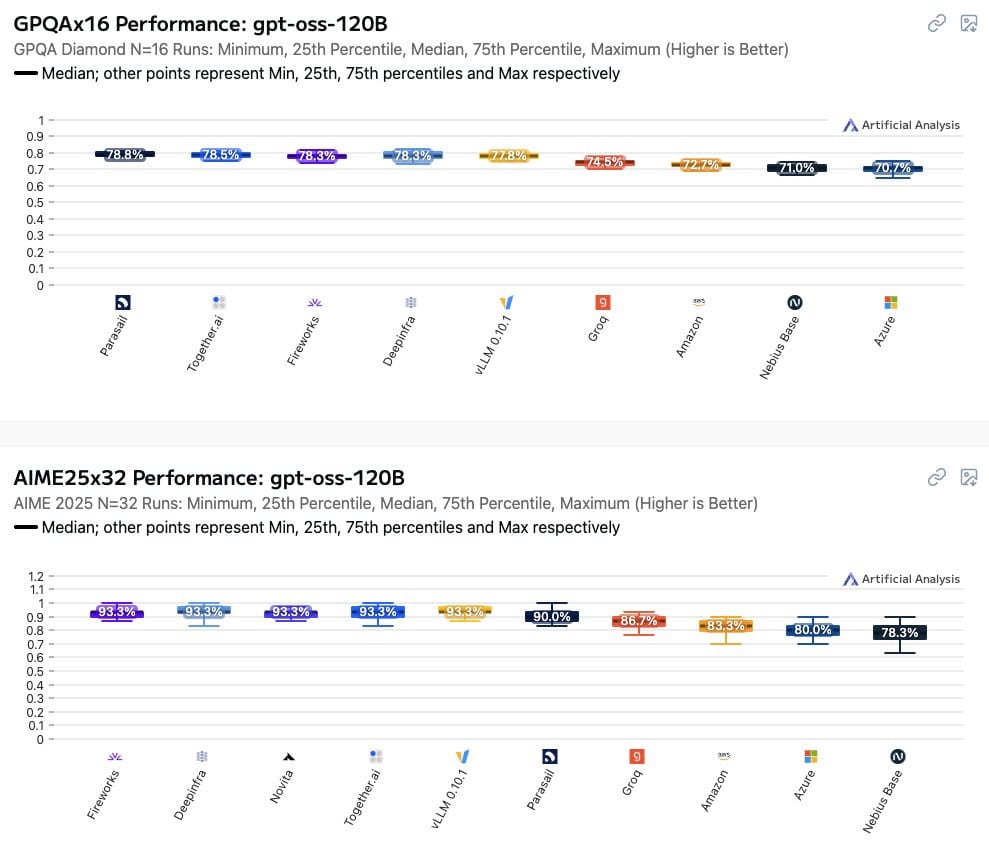
Task: Click Groq logo in GPQA chart
Action: click(x=603, y=302)
